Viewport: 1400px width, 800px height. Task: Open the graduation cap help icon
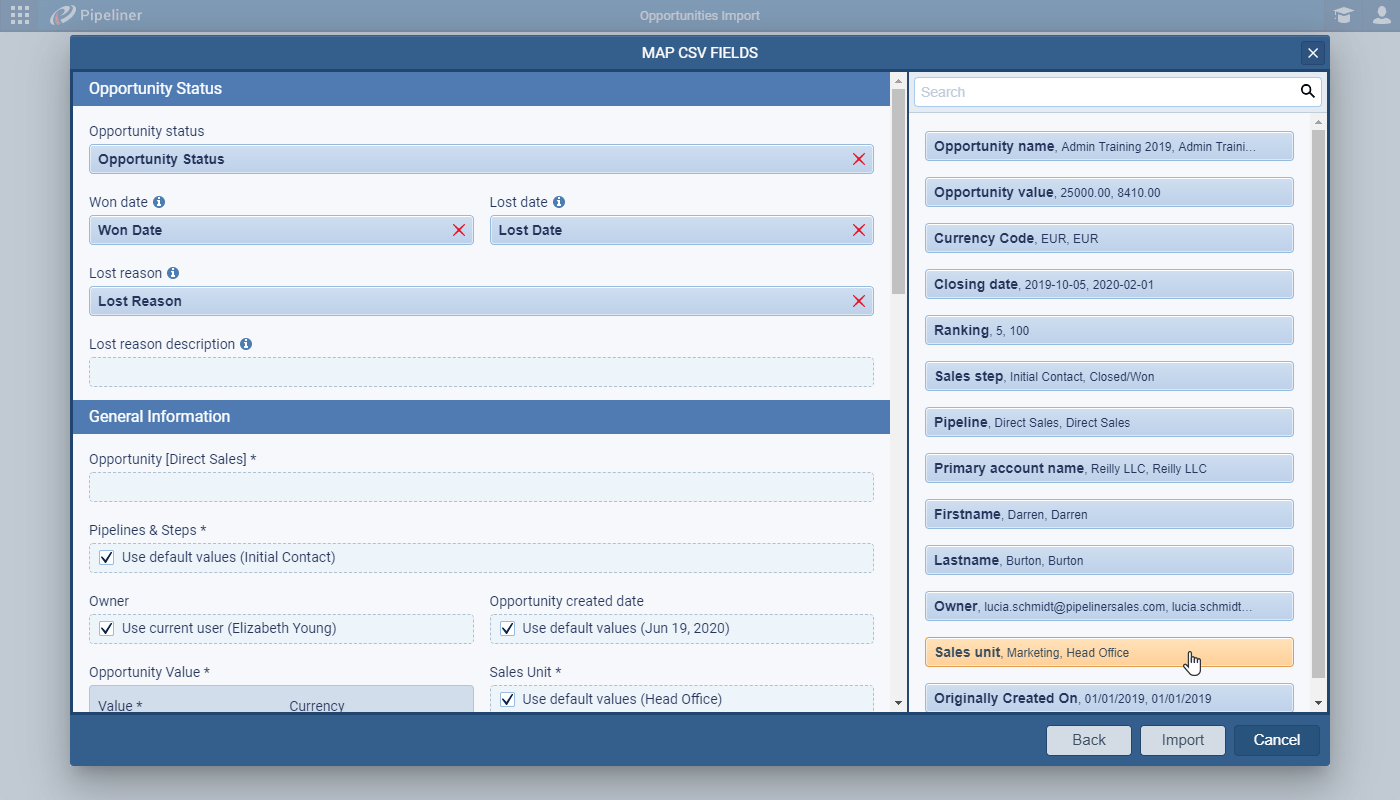point(1343,15)
